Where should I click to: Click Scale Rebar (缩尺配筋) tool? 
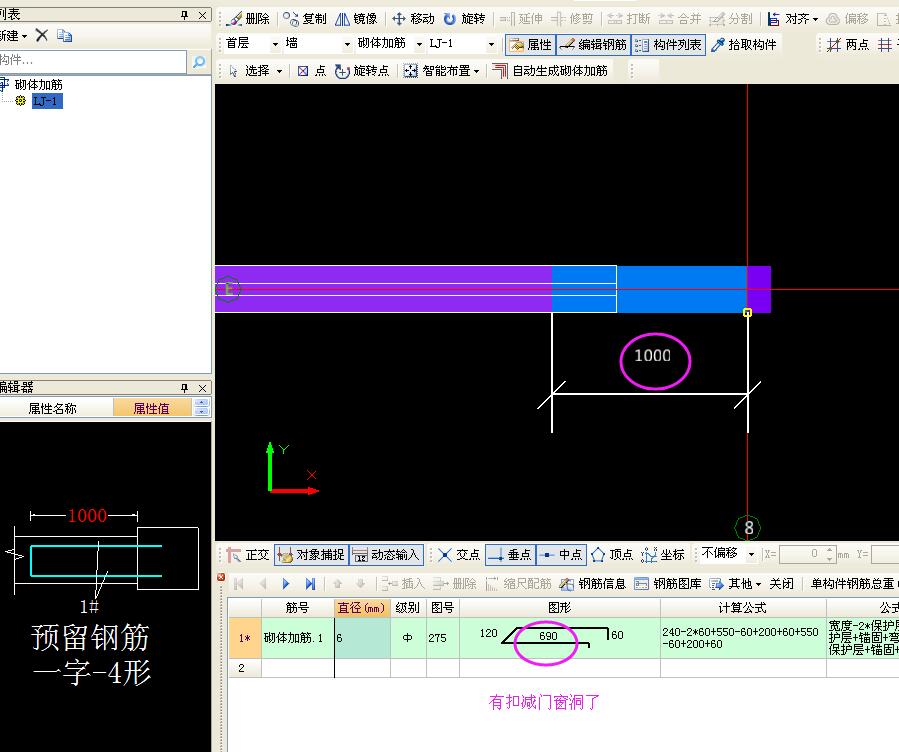click(518, 583)
